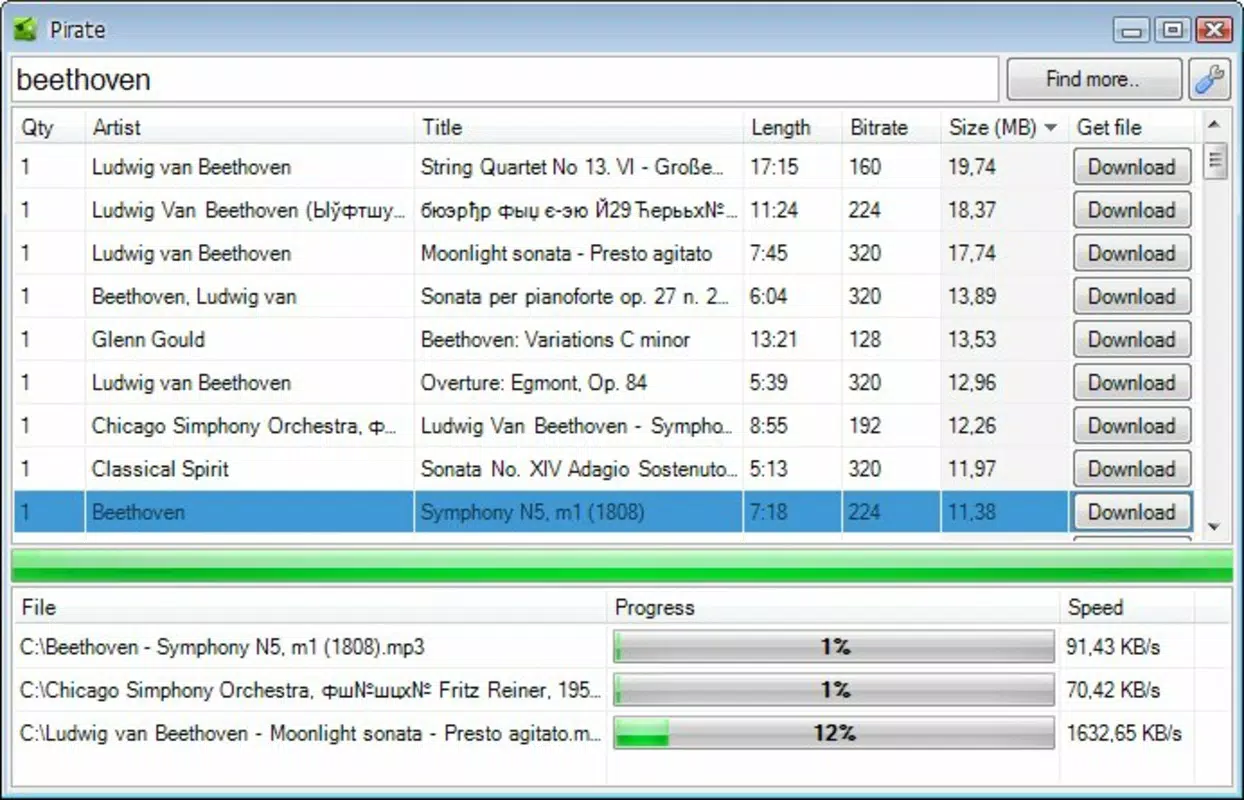
Task: Click the Overture: Egmont, Op. 84 title
Action: 534,382
